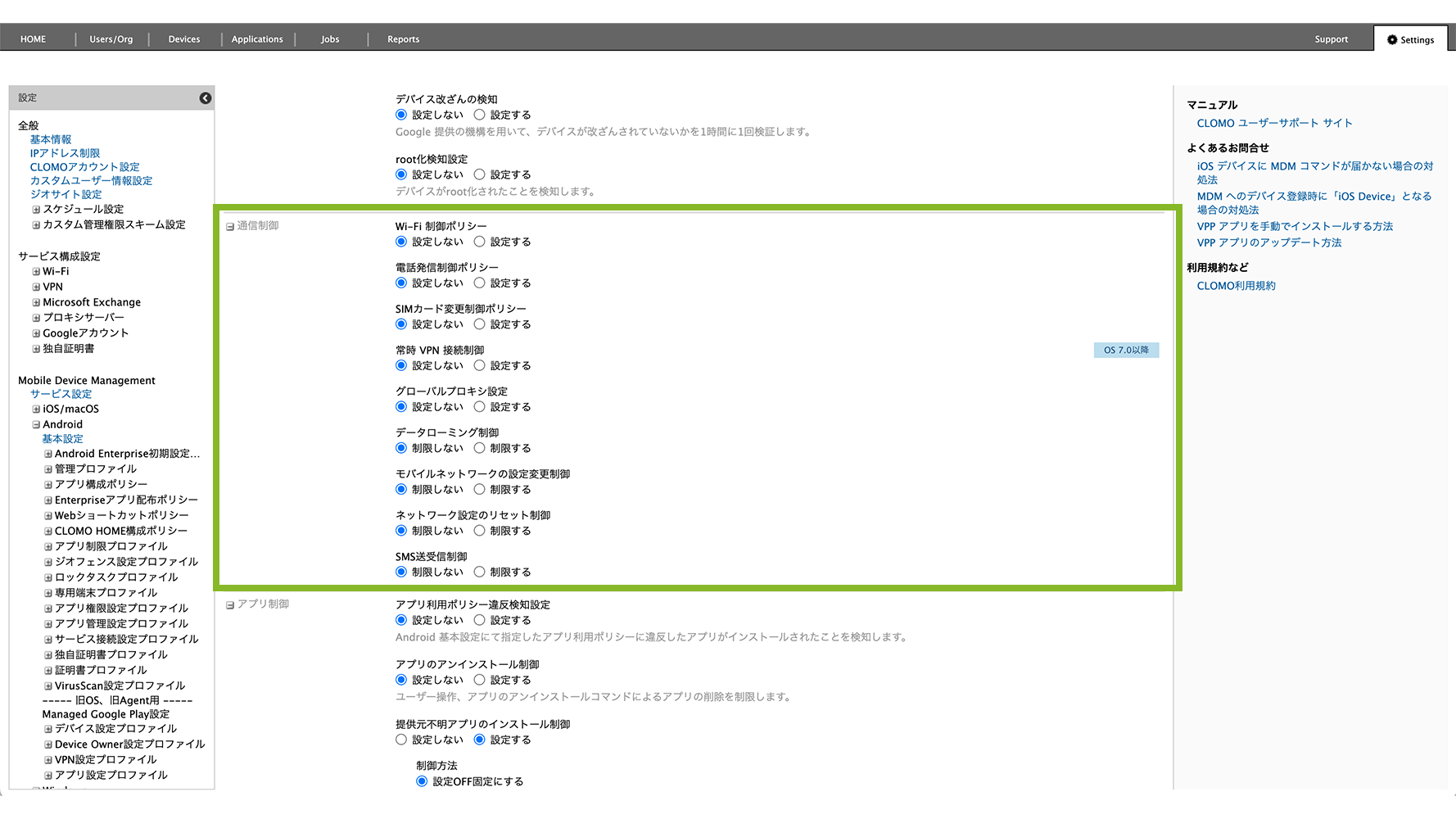Image resolution: width=1456 pixels, height=819 pixels.
Task: Expand the VPN tree node icon
Action: 36,287
